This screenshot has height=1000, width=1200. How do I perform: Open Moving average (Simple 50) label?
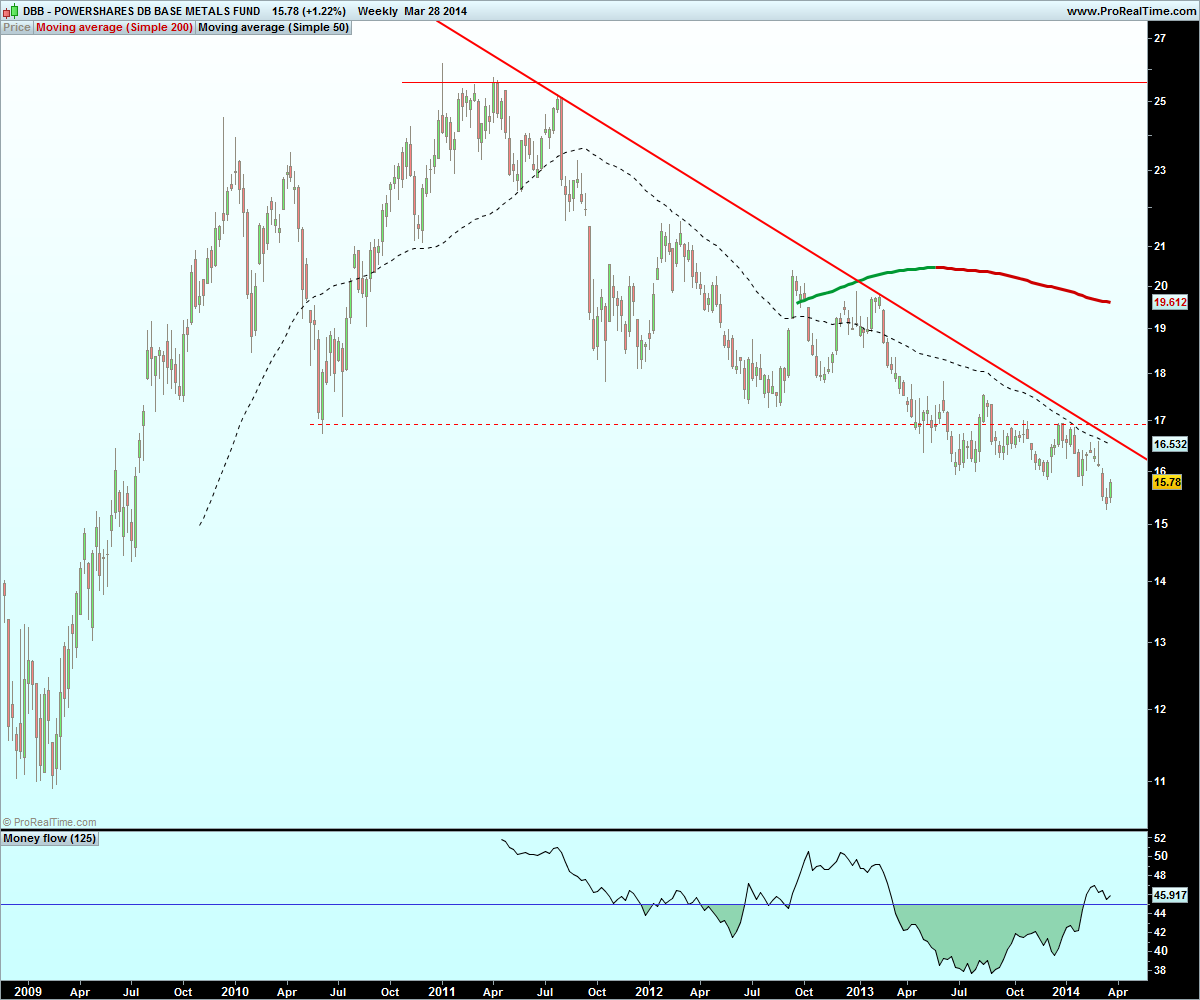(x=273, y=28)
